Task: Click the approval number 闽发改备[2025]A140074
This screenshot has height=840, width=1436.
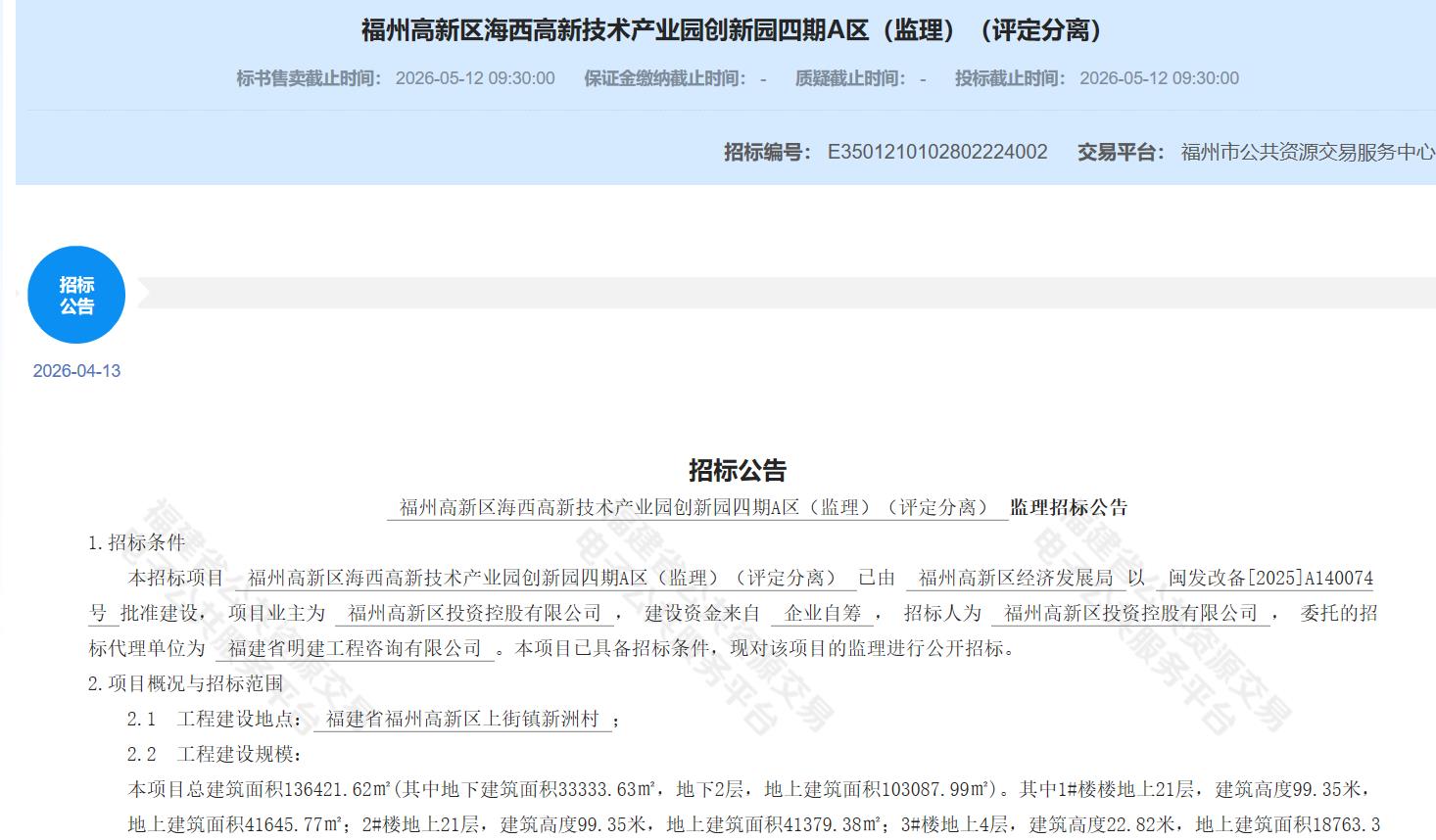Action: (1269, 578)
